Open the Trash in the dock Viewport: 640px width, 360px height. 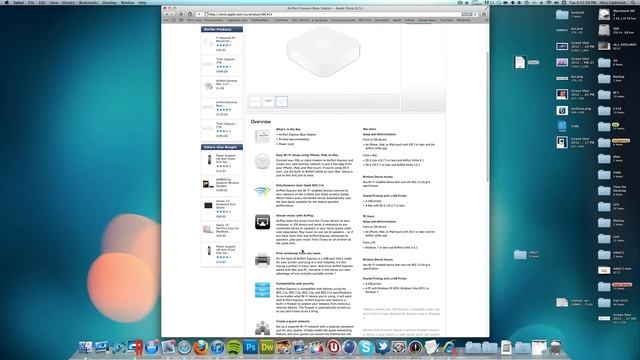tap(555, 347)
